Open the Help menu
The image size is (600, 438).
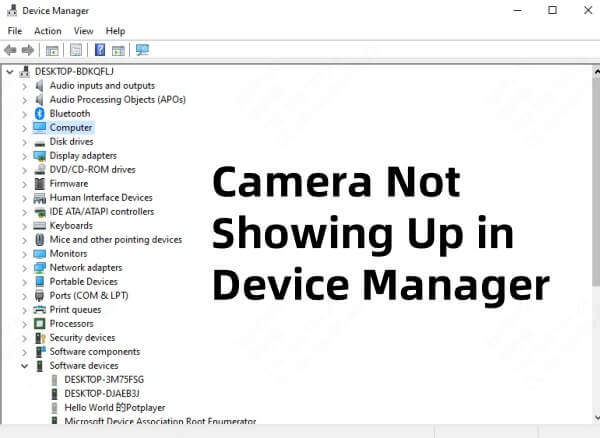(x=115, y=31)
